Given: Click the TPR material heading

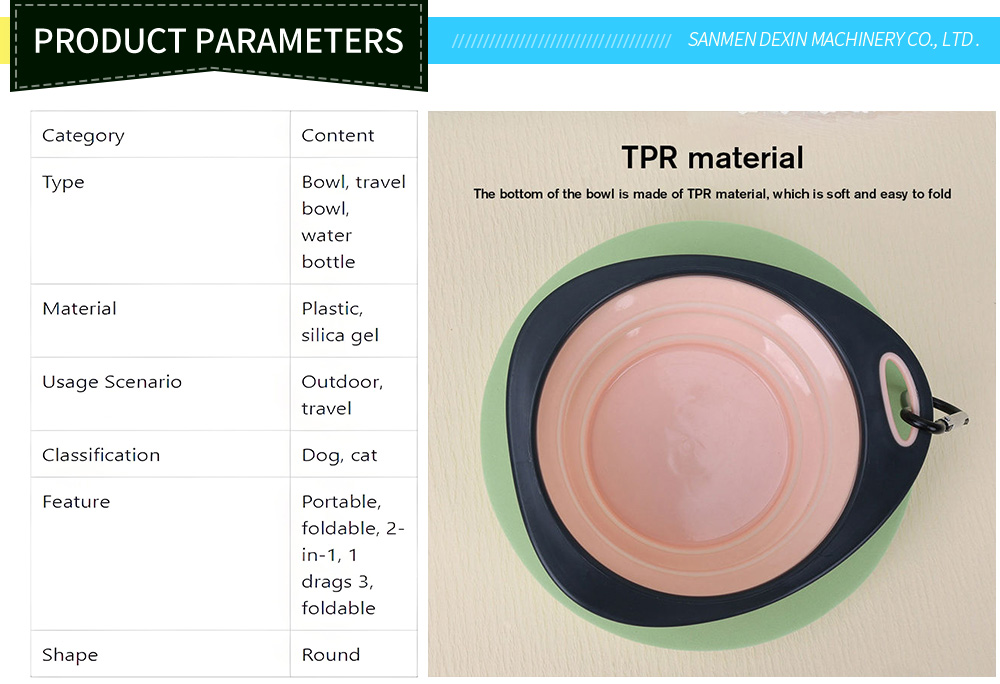Looking at the screenshot, I should (x=712, y=157).
